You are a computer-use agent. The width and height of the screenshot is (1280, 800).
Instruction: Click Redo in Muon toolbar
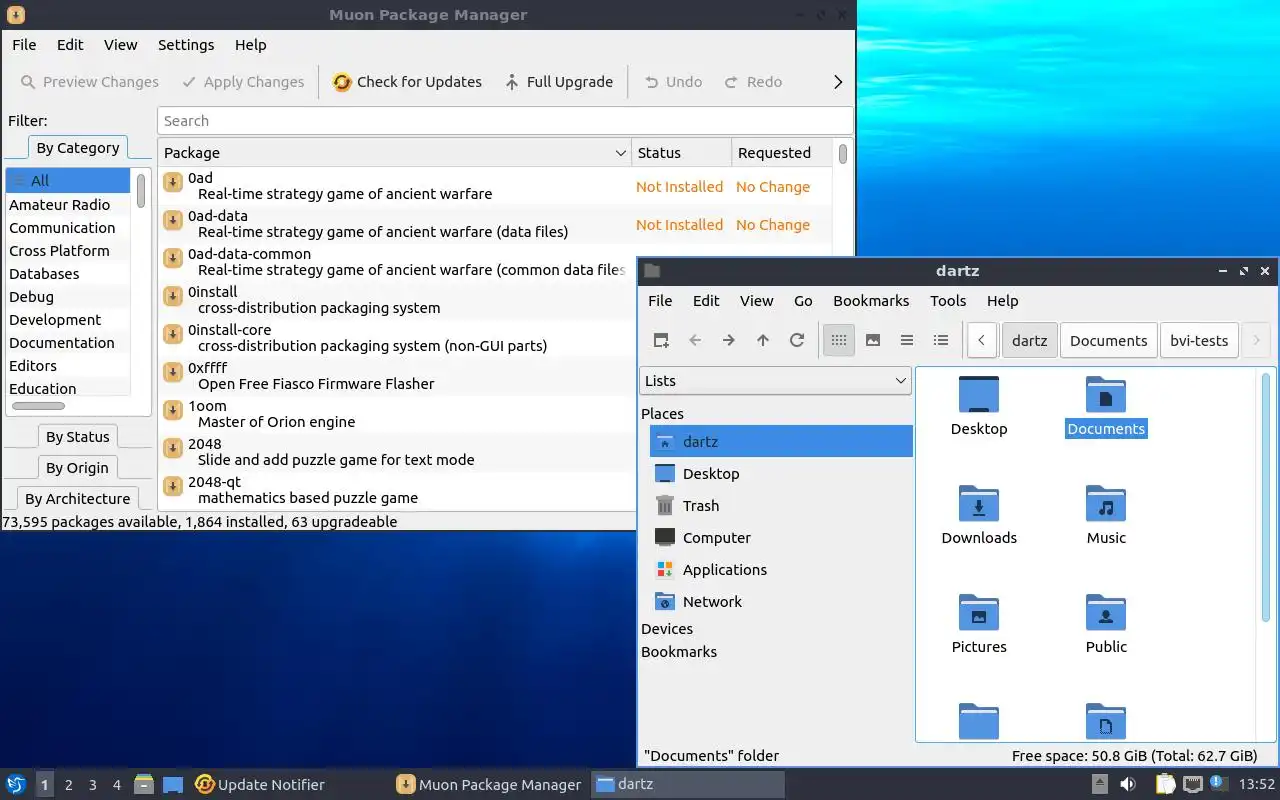point(753,82)
